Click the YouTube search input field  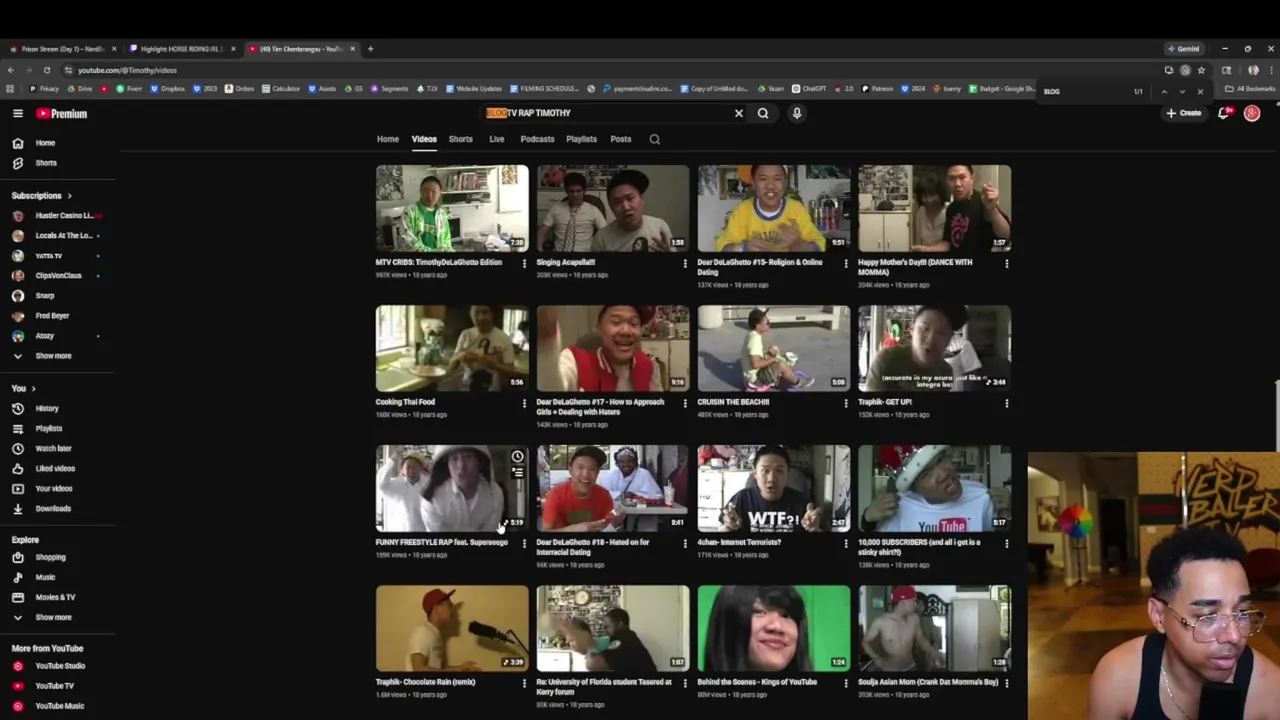[608, 113]
